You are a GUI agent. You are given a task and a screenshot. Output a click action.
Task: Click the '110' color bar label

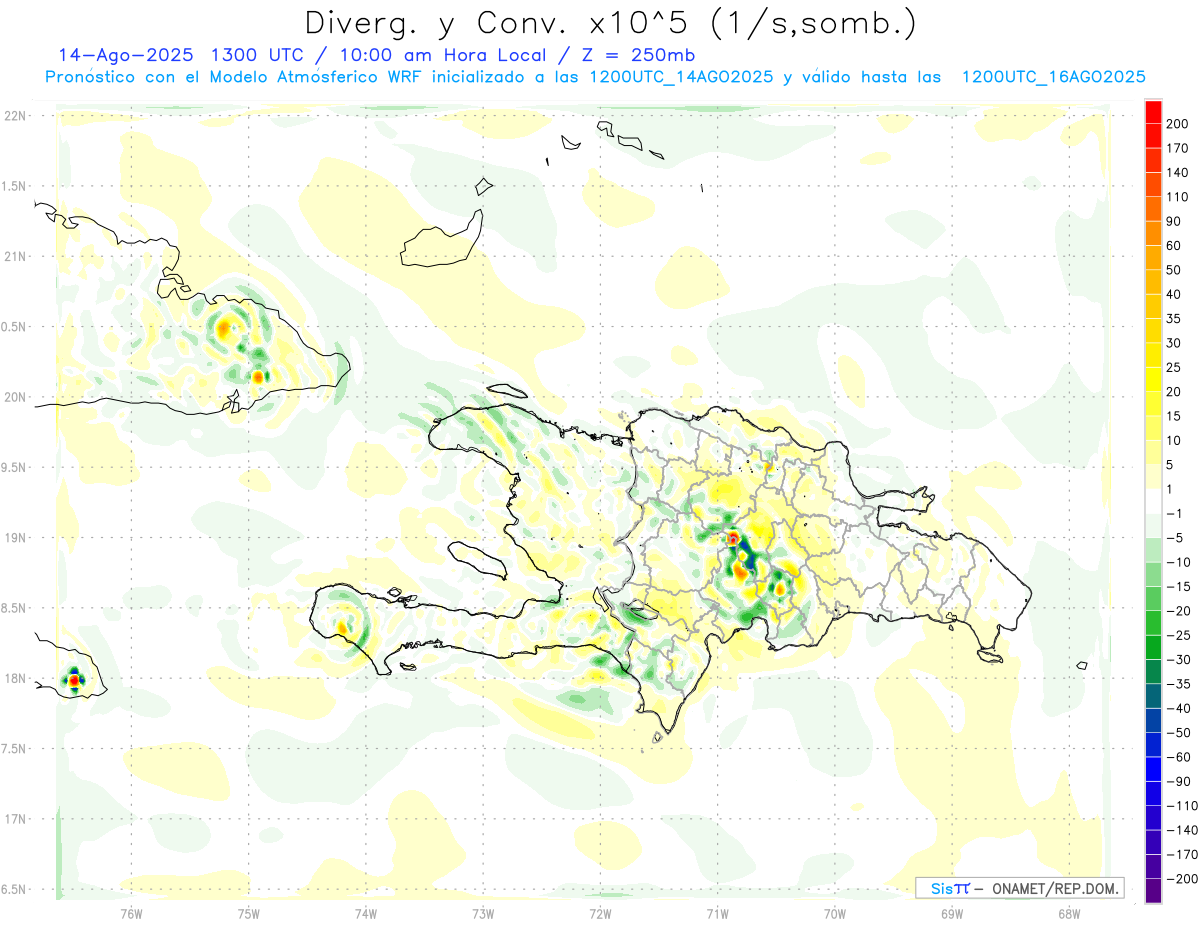point(1177,197)
